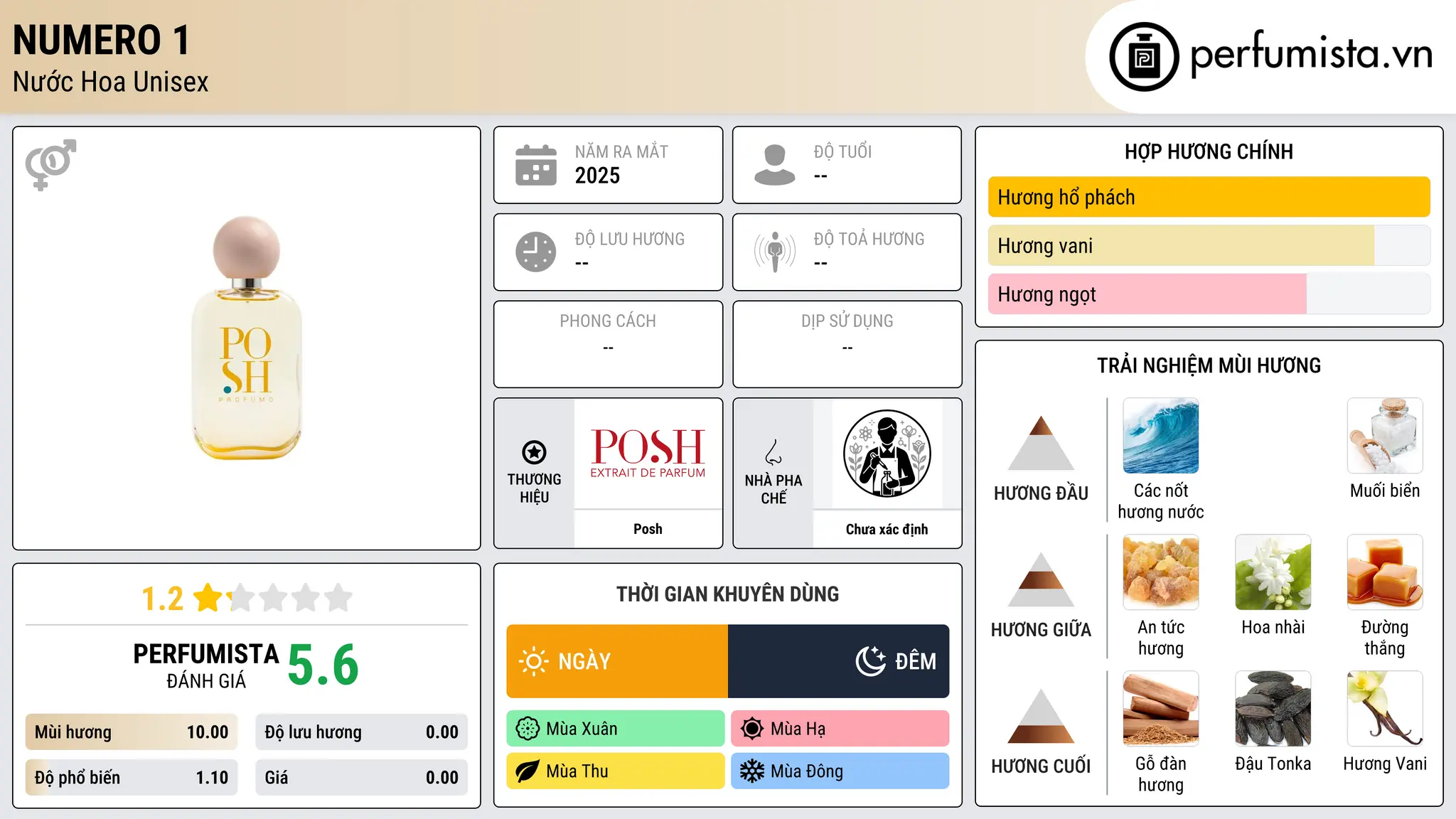Click the calendar icon beside Năm ra mắt
This screenshot has height=819, width=1456.
coord(536,165)
